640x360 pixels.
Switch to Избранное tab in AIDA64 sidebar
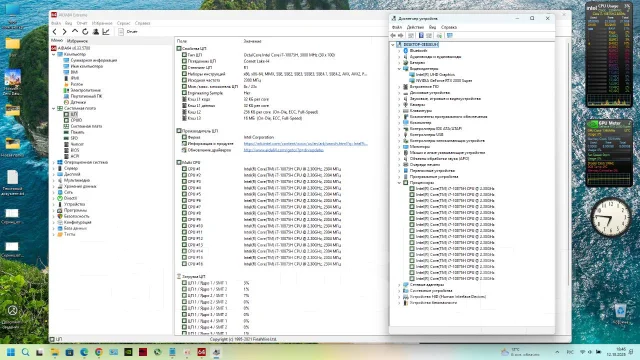(77, 41)
